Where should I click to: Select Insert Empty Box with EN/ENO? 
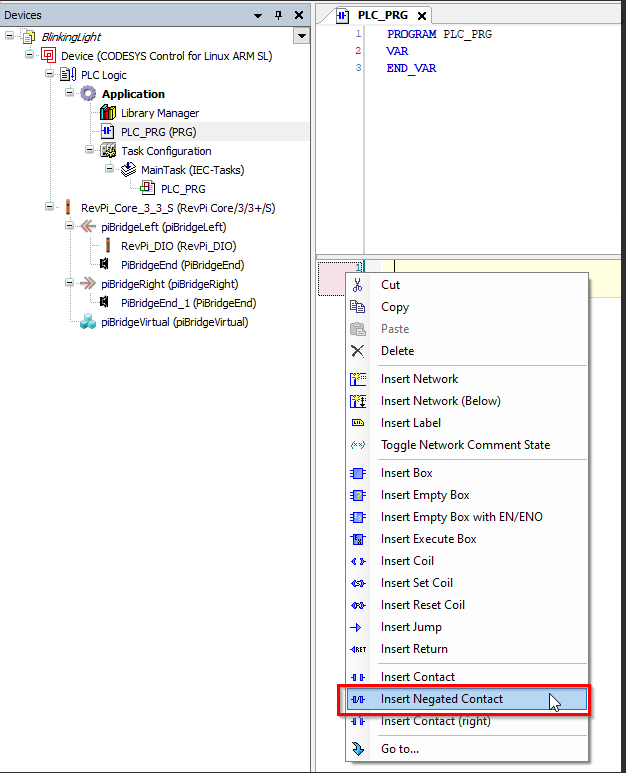pos(461,517)
